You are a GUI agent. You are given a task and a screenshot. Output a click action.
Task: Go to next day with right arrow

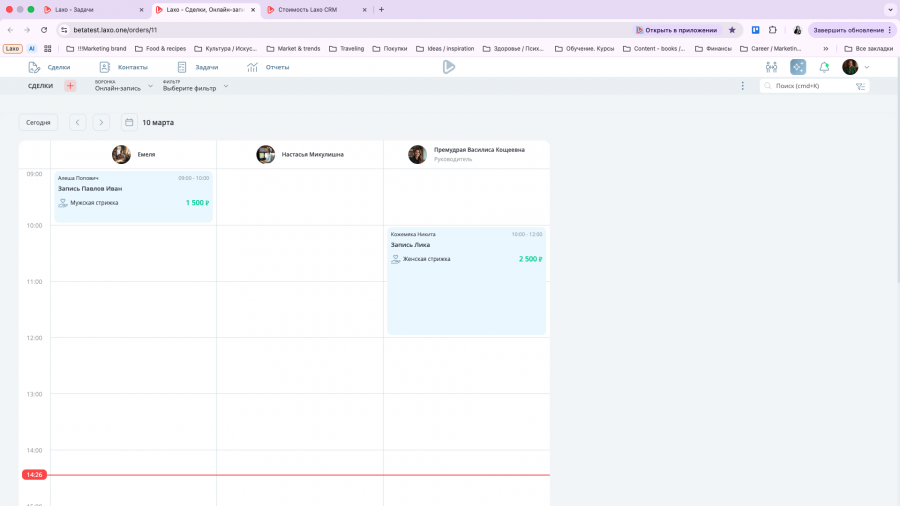pyautogui.click(x=101, y=122)
